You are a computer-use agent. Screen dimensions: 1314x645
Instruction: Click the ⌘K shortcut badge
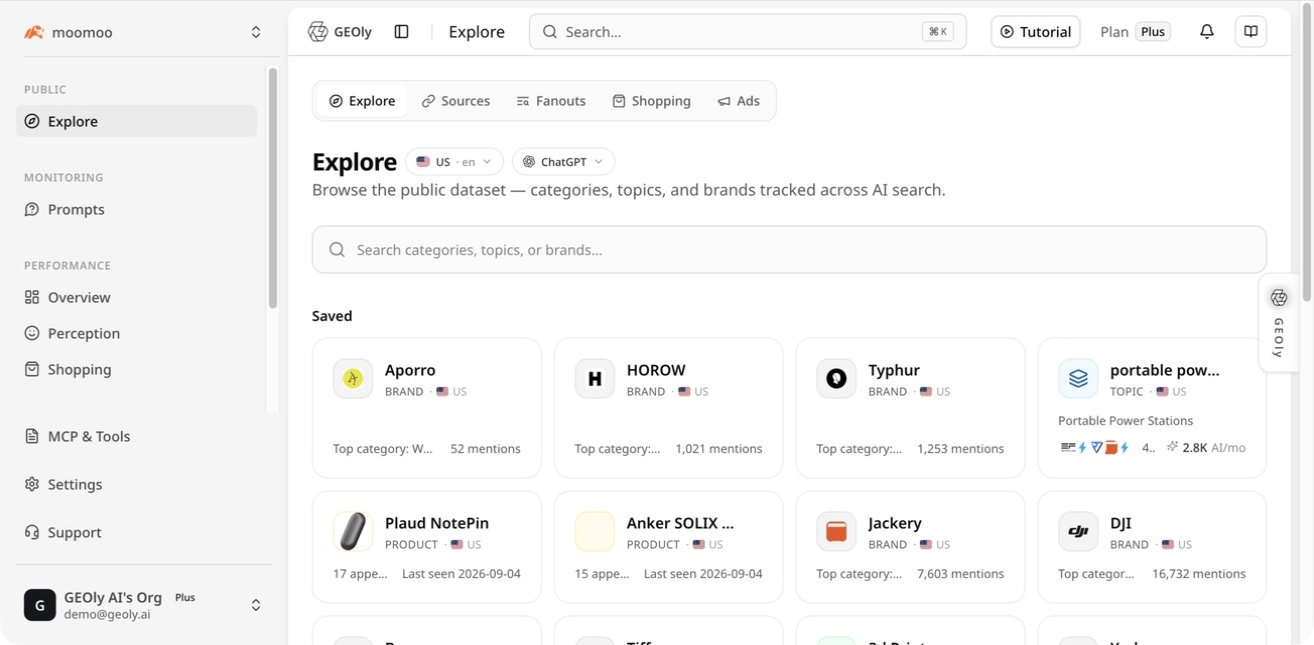[x=938, y=32]
